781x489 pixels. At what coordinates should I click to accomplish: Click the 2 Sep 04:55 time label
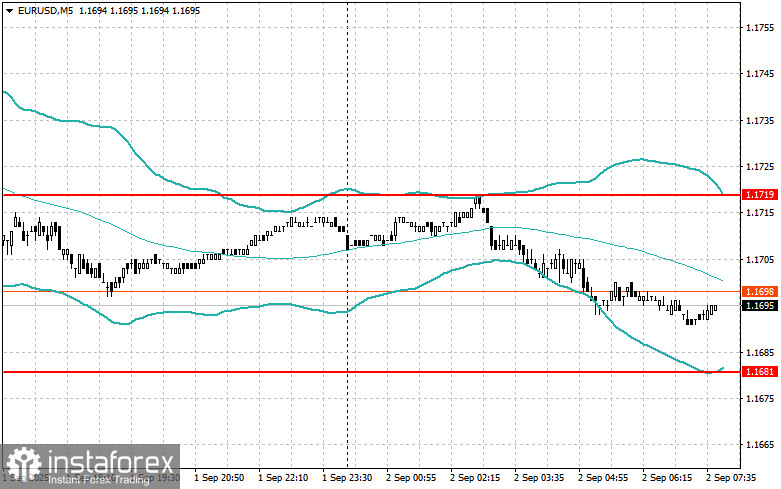[x=603, y=478]
